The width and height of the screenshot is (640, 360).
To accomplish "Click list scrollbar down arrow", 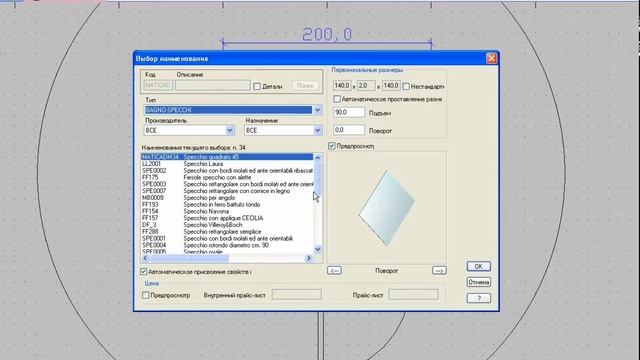I will tap(318, 249).
